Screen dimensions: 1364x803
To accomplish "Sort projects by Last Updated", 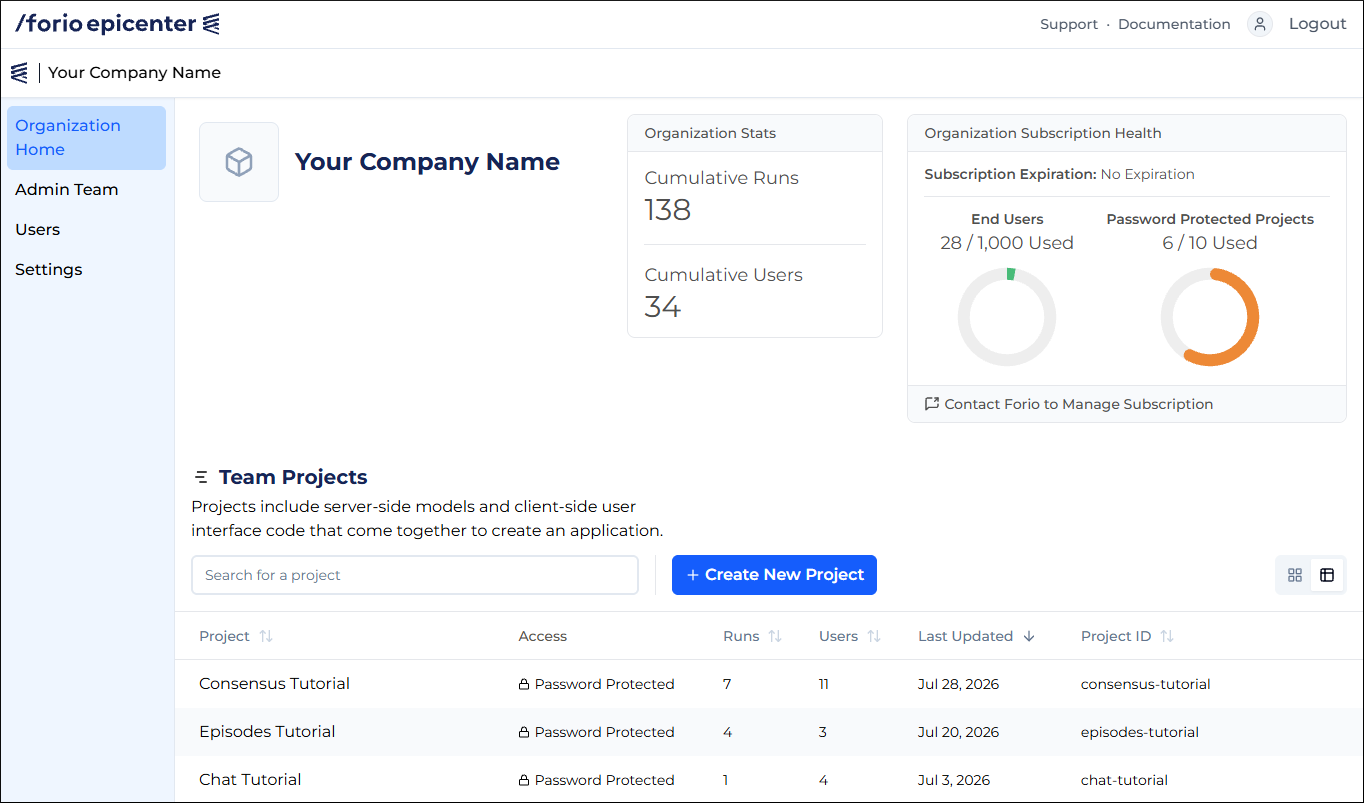I will [x=976, y=636].
